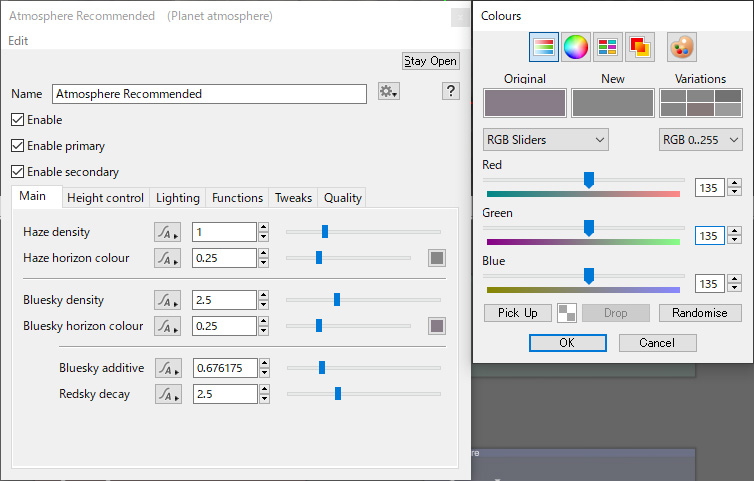Click Bluesky additive animation button
The image size is (754, 481).
(x=168, y=368)
